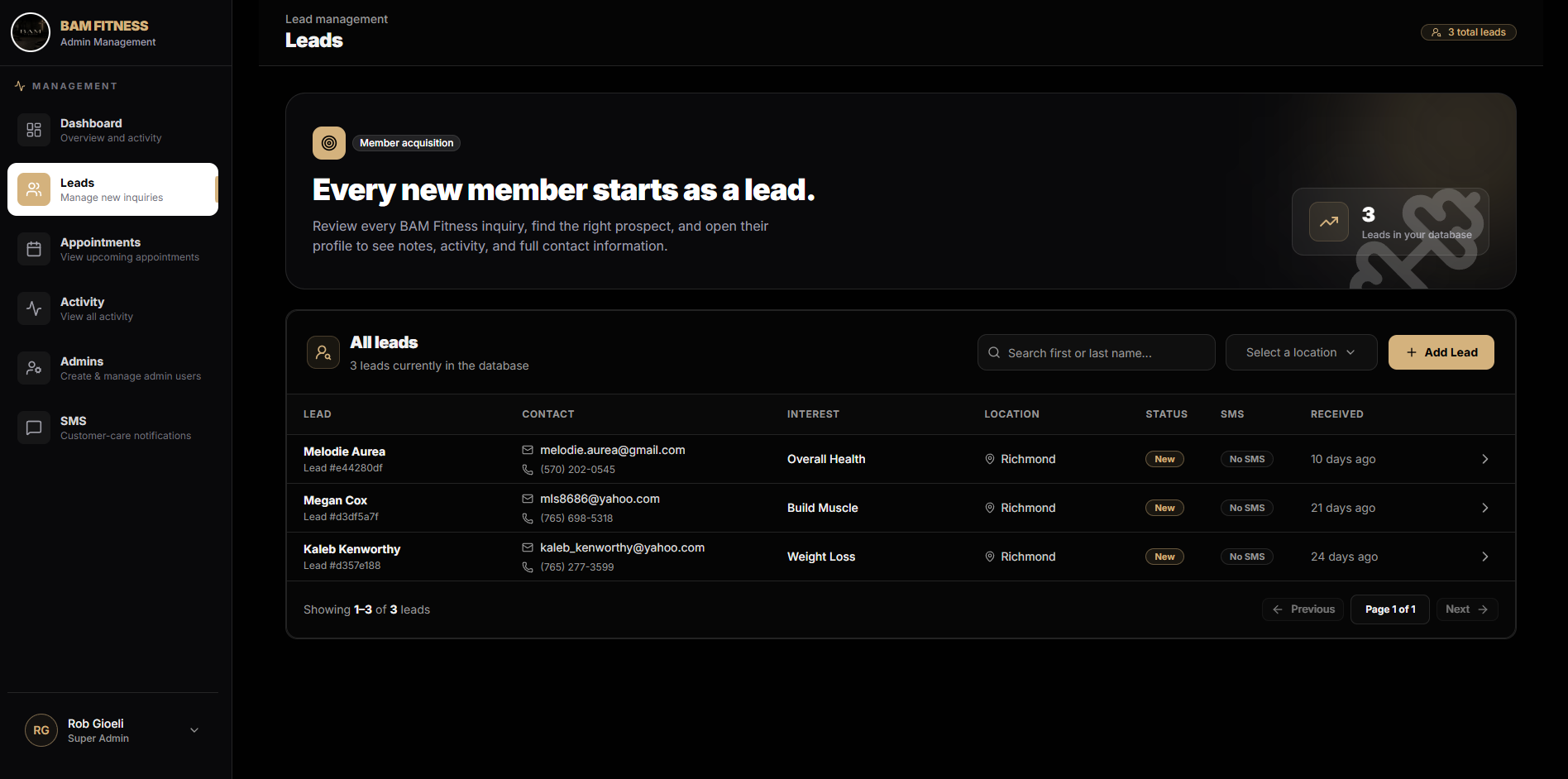Click the All leads user-search icon
1568x779 pixels.
[x=323, y=352]
